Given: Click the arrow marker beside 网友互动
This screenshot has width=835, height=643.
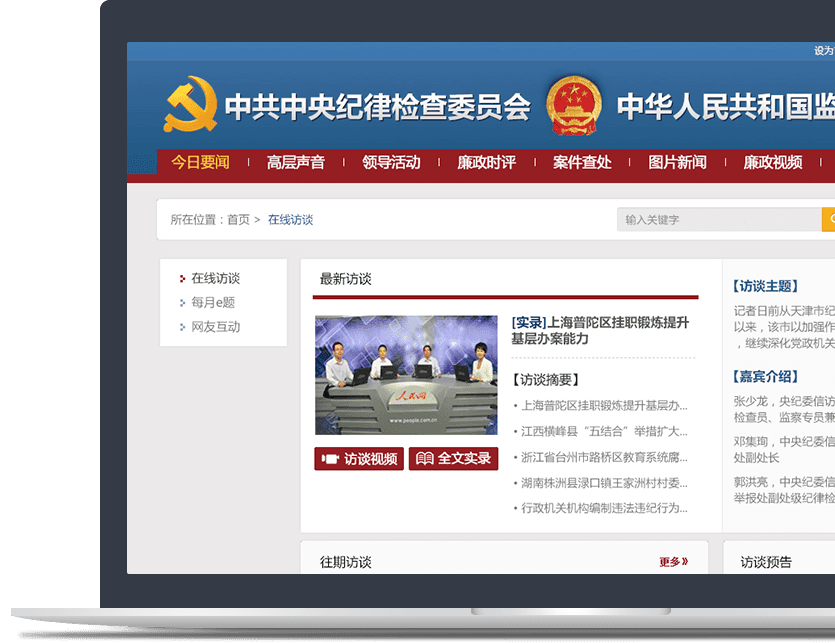Looking at the screenshot, I should (x=181, y=327).
